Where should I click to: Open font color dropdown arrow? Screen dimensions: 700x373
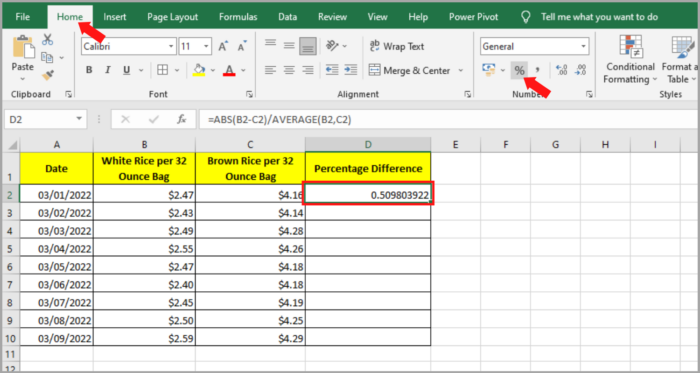click(x=243, y=70)
